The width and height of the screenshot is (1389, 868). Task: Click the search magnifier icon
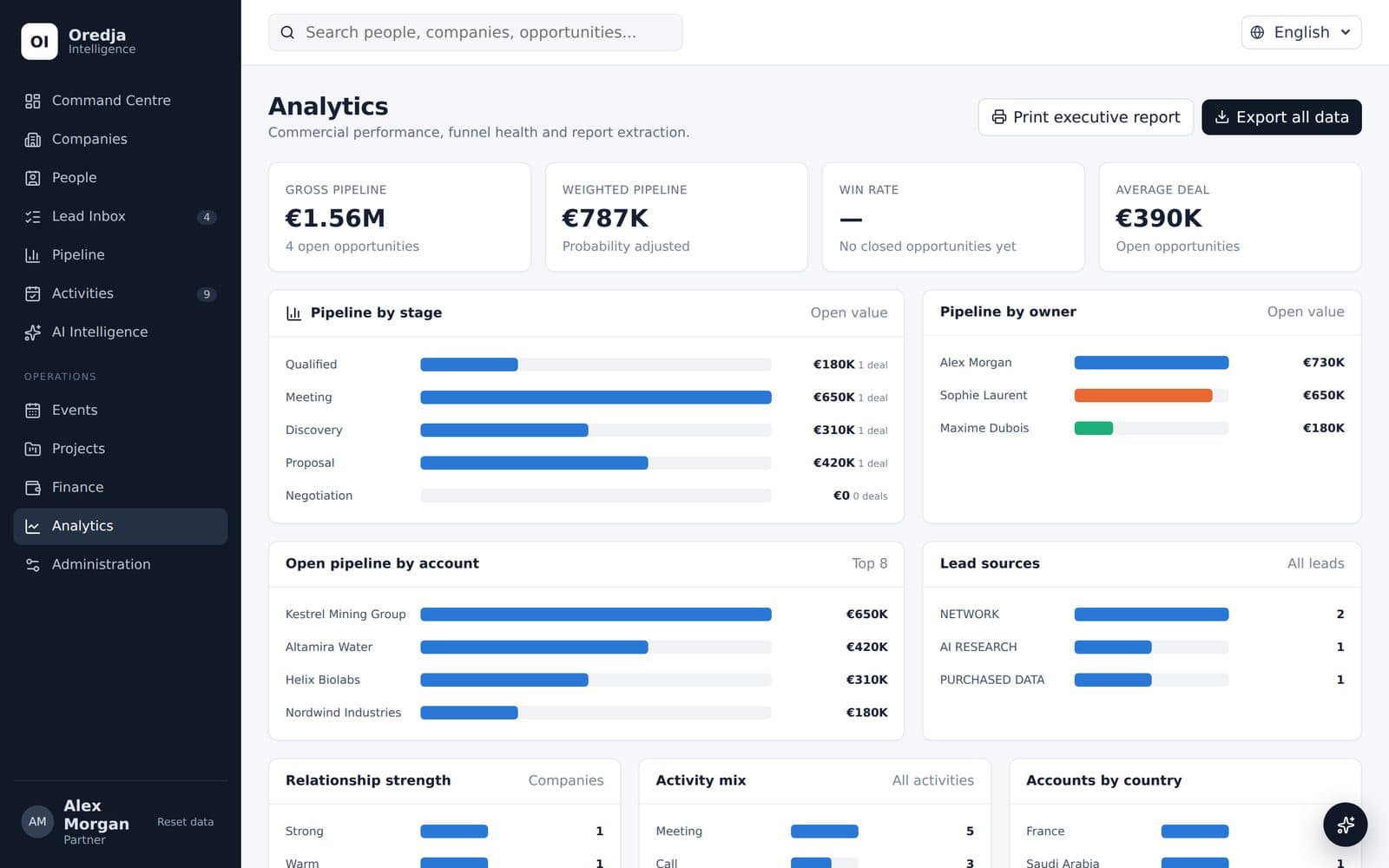tap(287, 32)
